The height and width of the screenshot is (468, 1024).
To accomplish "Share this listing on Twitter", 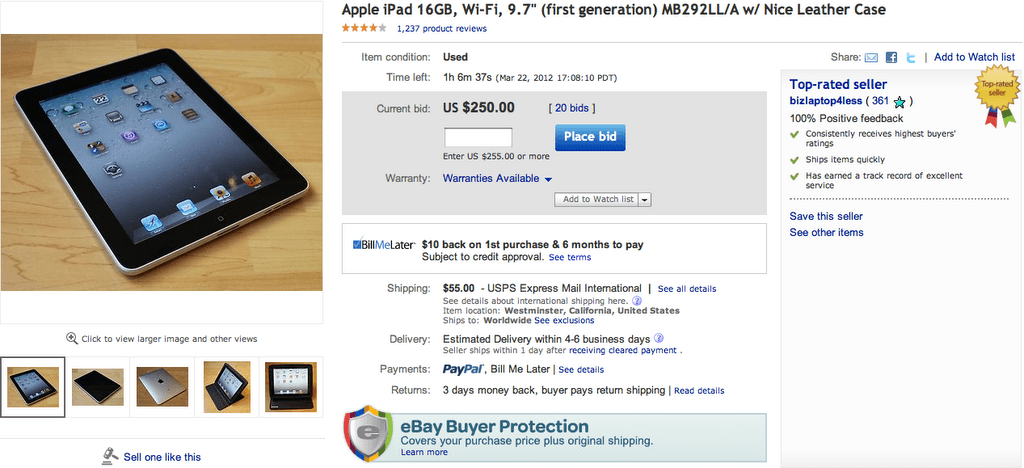I will [x=910, y=58].
